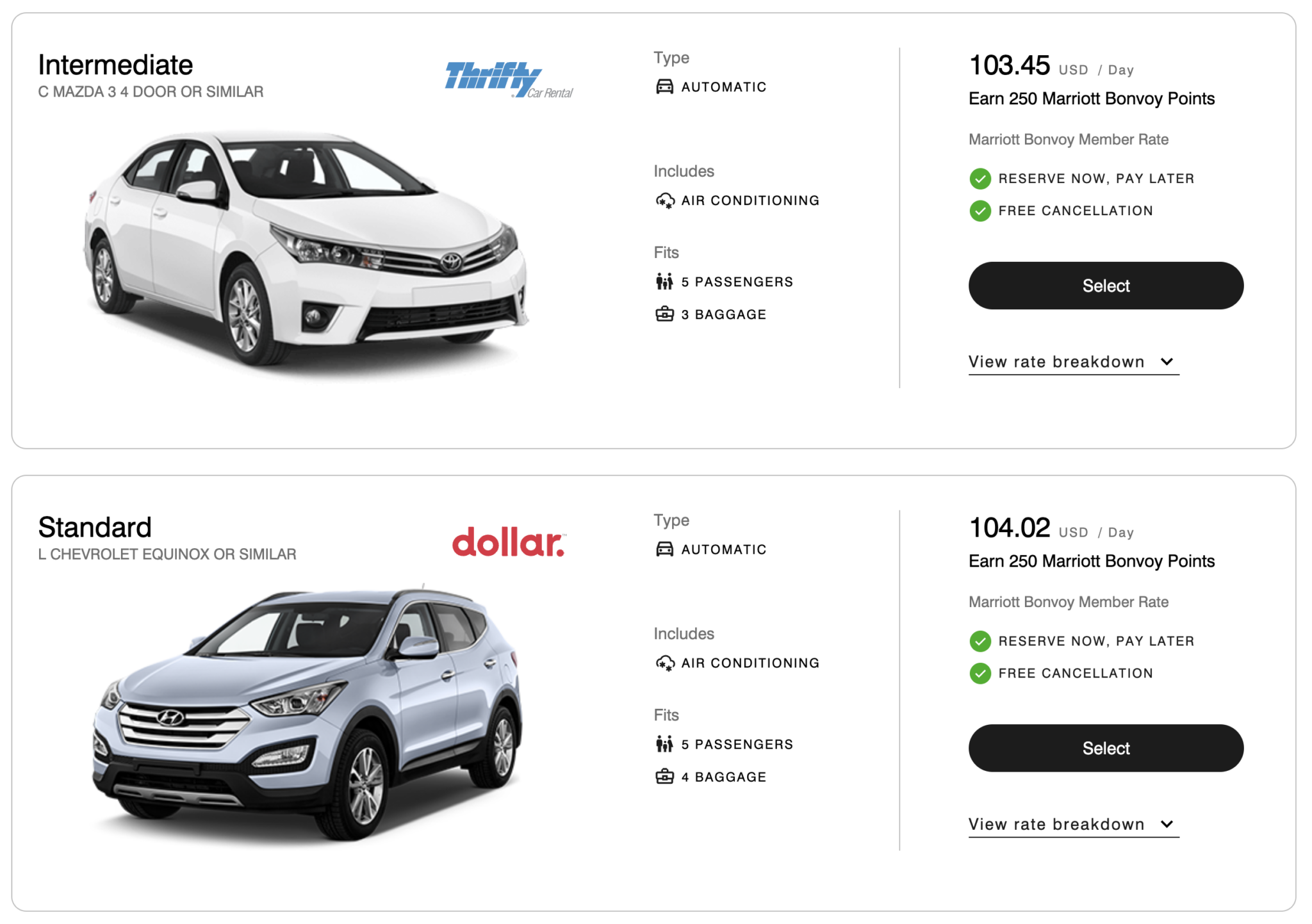Viewport: 1312px width, 924px height.
Task: Click the Thrifty Car Rental logo
Action: coord(509,79)
